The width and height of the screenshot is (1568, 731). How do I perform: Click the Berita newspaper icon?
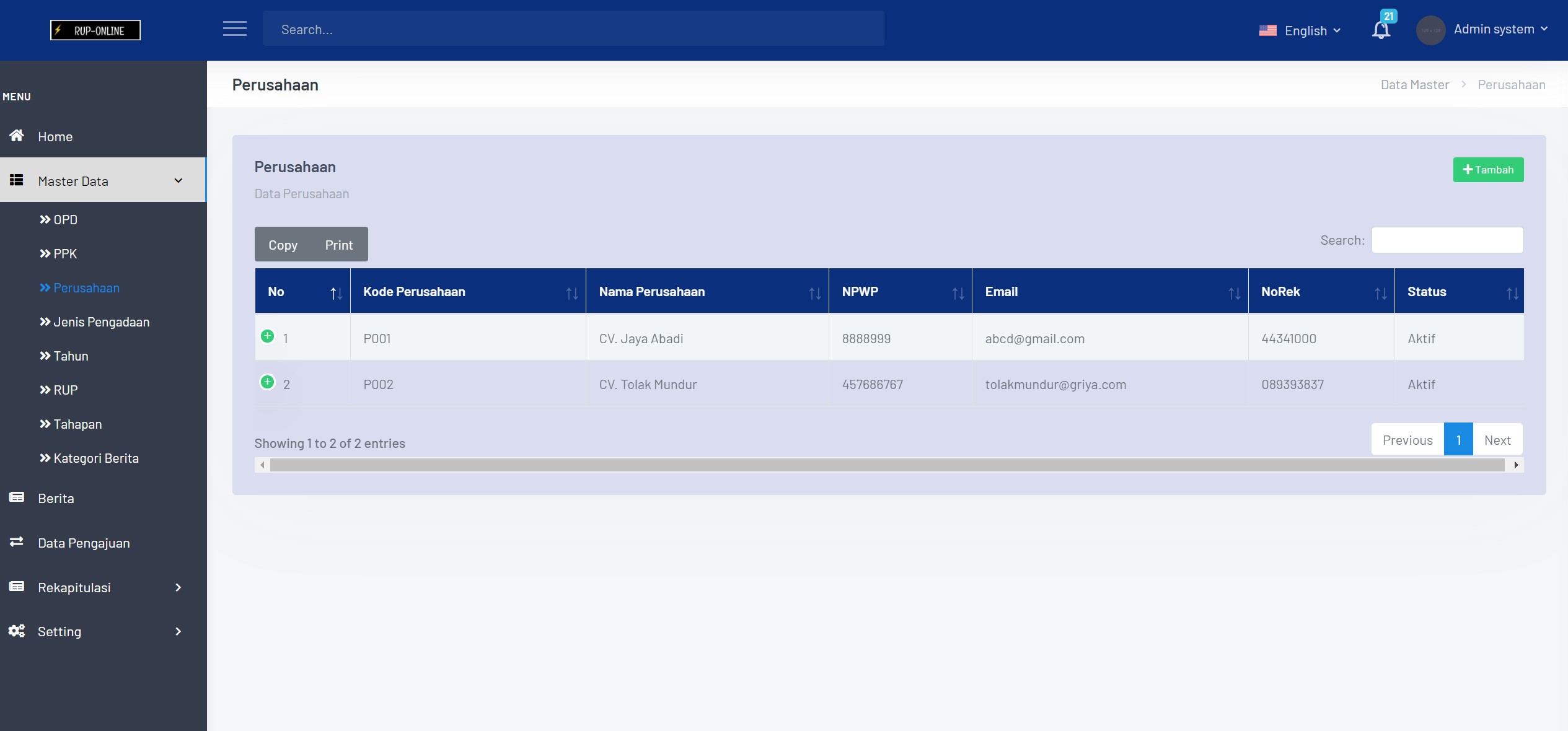pyautogui.click(x=17, y=497)
